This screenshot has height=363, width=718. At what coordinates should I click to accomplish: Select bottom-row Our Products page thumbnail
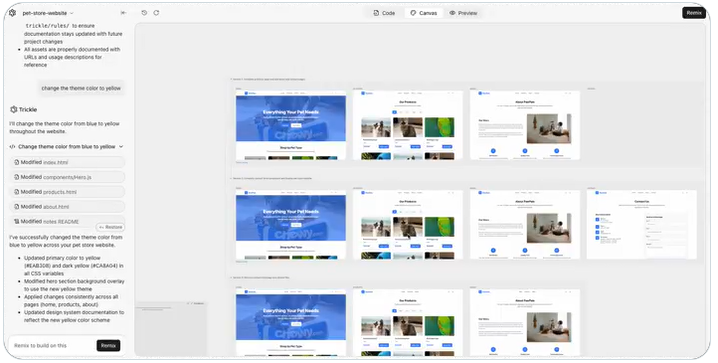(x=408, y=323)
